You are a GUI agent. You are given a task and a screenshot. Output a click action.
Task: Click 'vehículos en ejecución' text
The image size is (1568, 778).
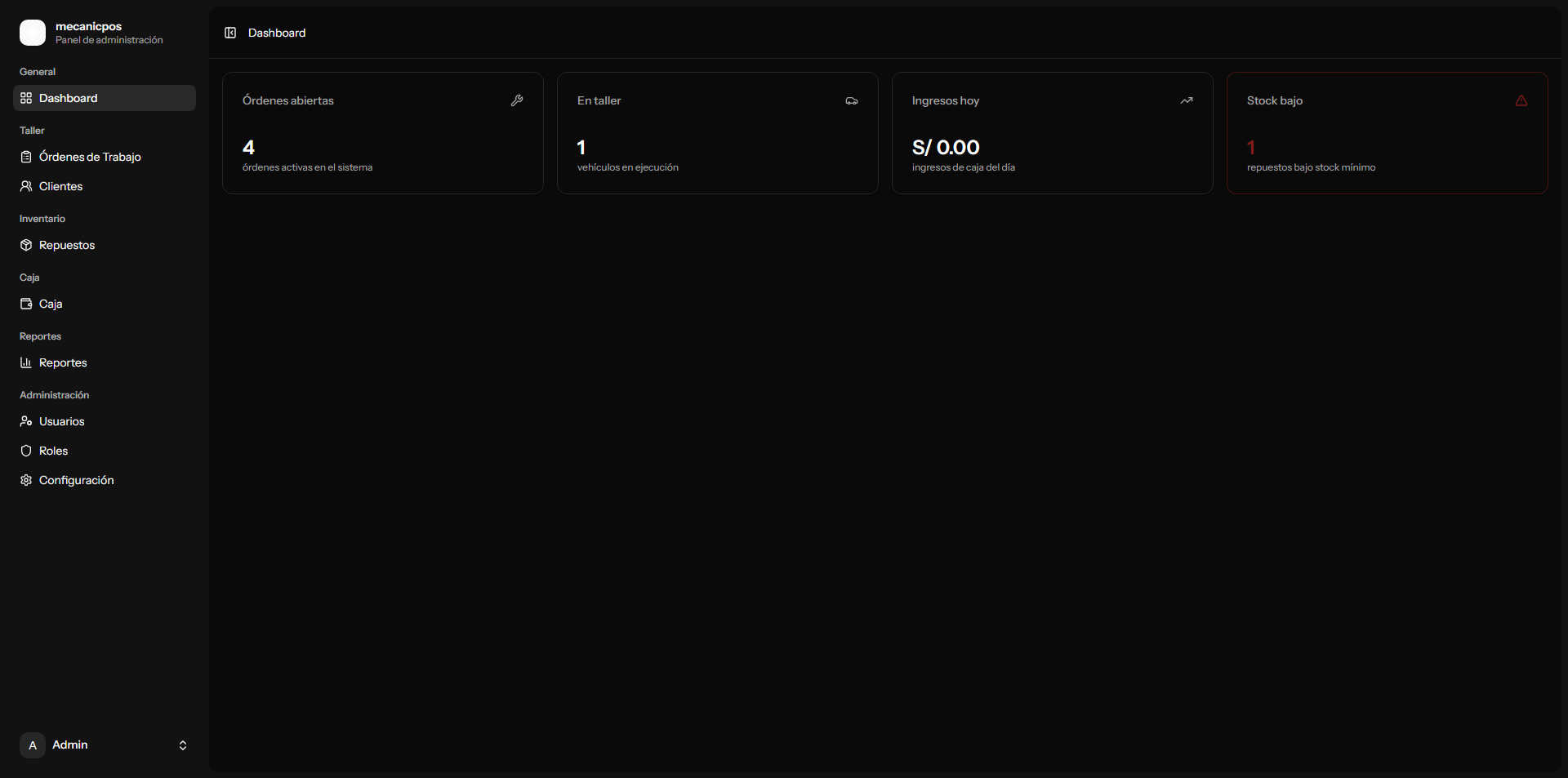click(x=628, y=167)
